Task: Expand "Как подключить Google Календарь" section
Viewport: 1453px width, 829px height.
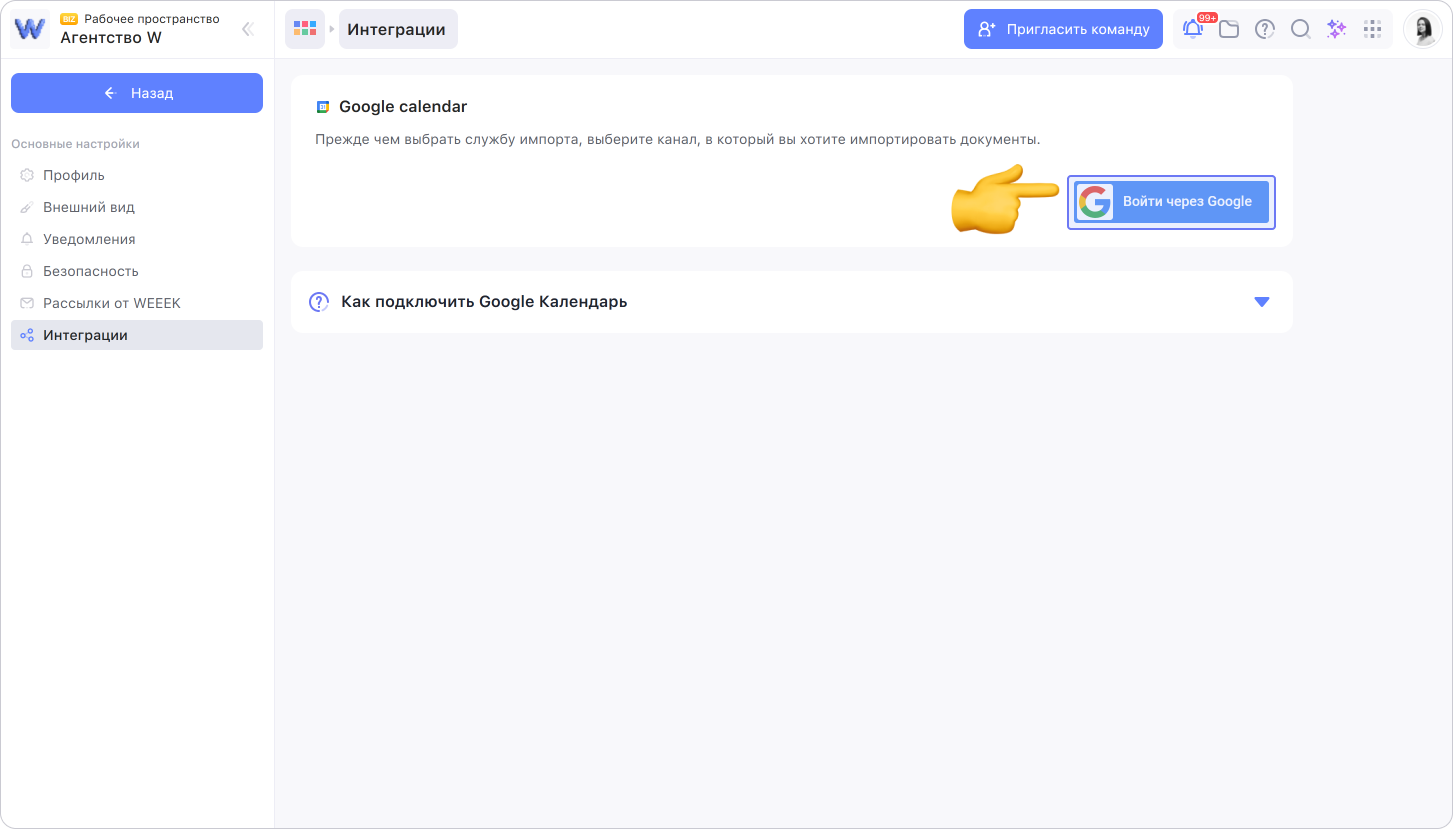Action: 484,301
